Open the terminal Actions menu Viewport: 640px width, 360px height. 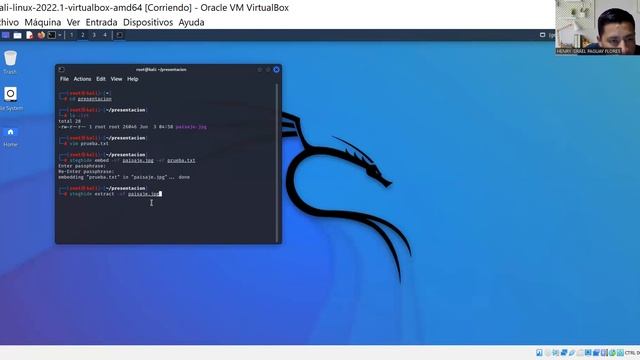point(82,79)
